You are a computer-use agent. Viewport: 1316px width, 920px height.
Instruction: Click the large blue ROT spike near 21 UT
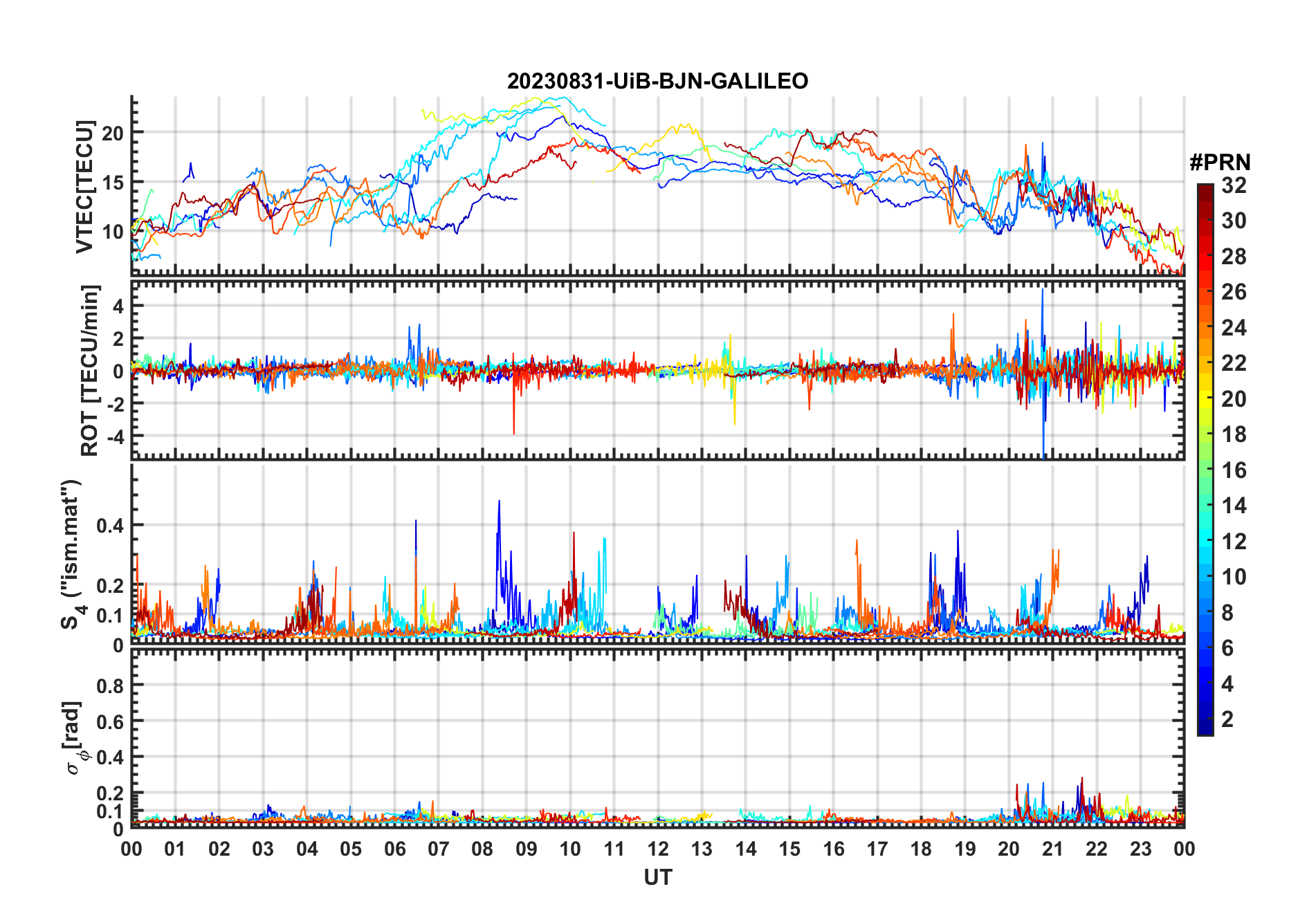click(x=1043, y=374)
